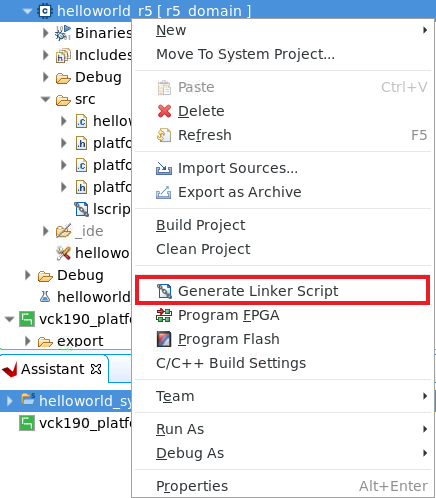
Task: Click the Binaries node icon
Action: [63, 33]
